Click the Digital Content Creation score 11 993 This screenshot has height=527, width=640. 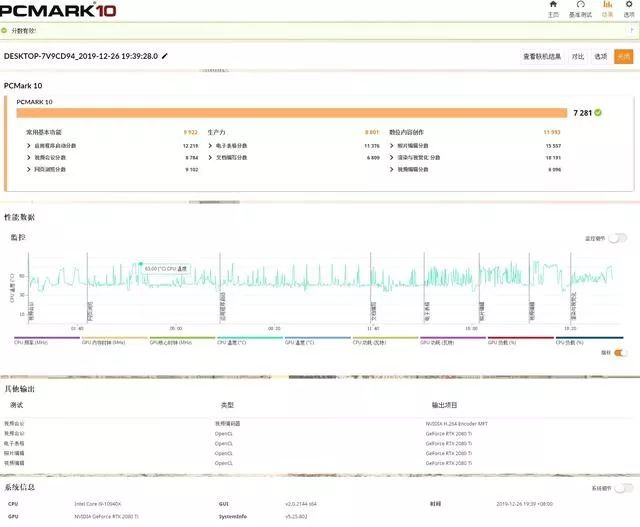pyautogui.click(x=552, y=132)
